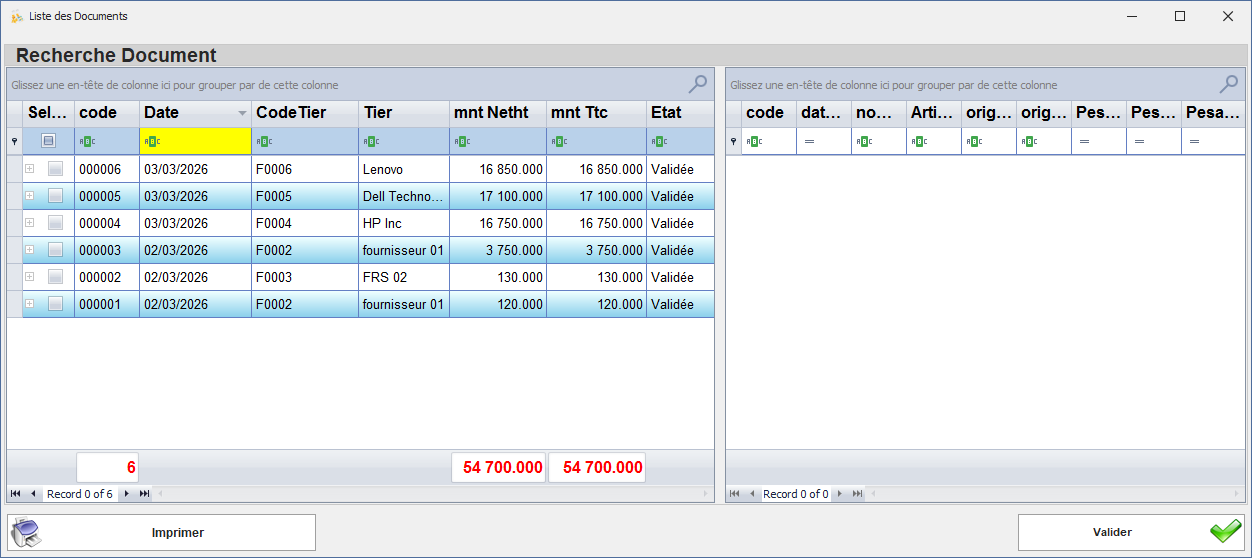Screen dimensions: 1252x558
Task: Tick the selection checkbox for document 000003
Action: (x=55, y=250)
